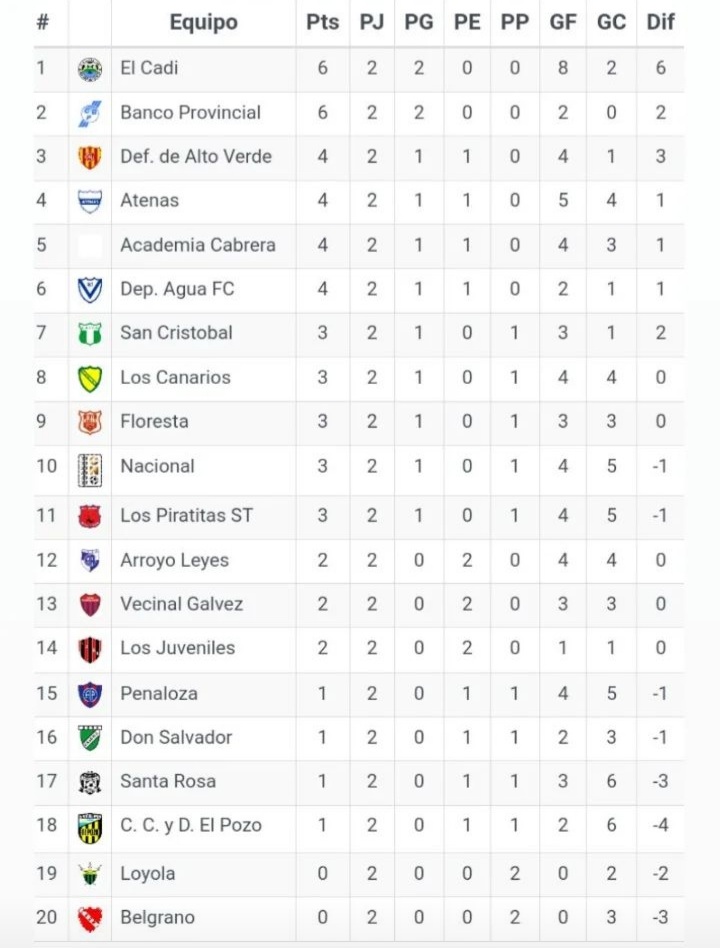Click the Los Juveniles striped crest

point(90,648)
